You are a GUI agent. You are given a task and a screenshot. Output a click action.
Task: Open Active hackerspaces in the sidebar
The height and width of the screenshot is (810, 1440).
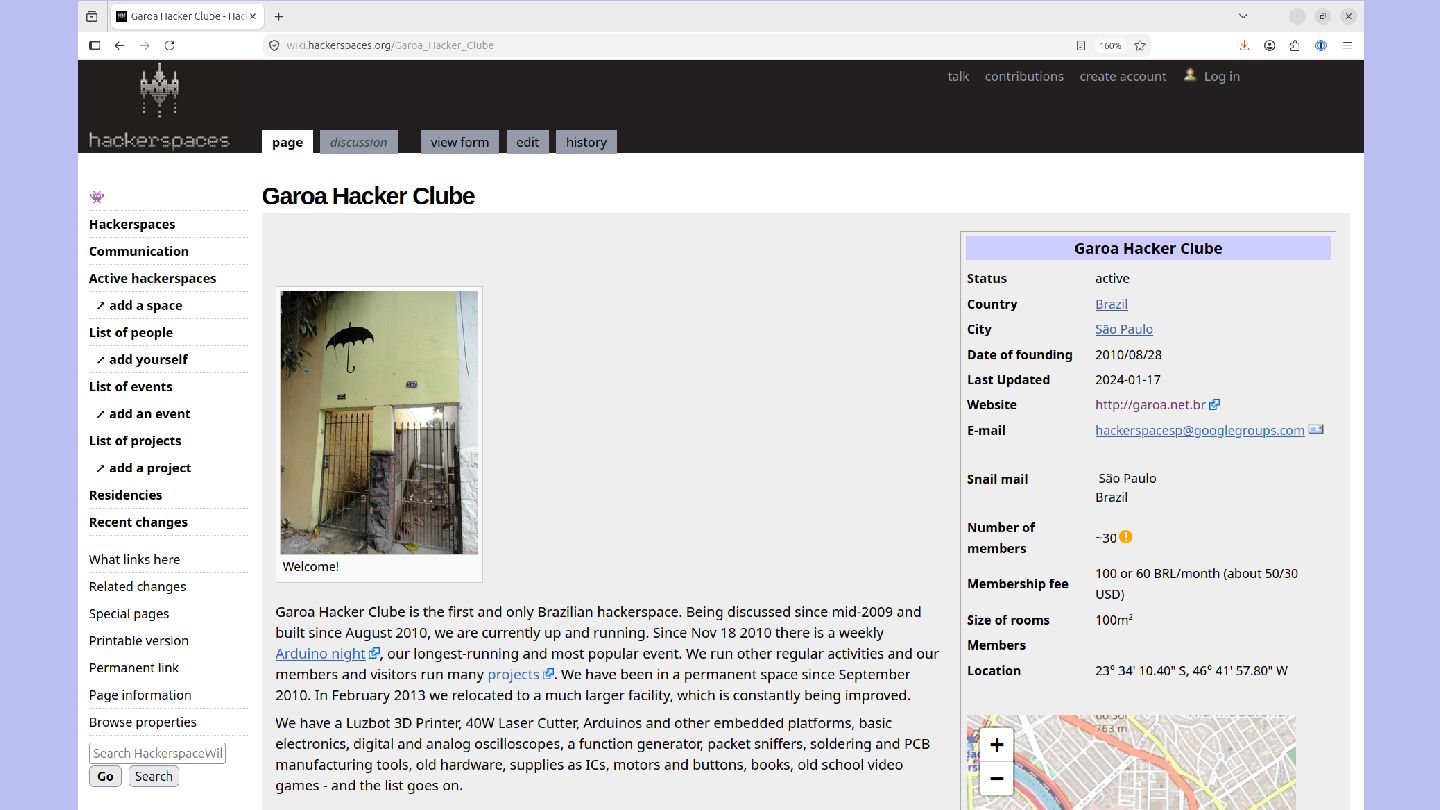pos(153,278)
